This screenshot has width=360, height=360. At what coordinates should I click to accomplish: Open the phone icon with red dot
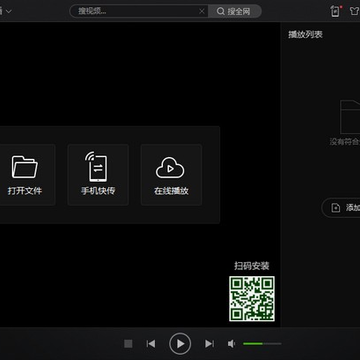coord(336,11)
